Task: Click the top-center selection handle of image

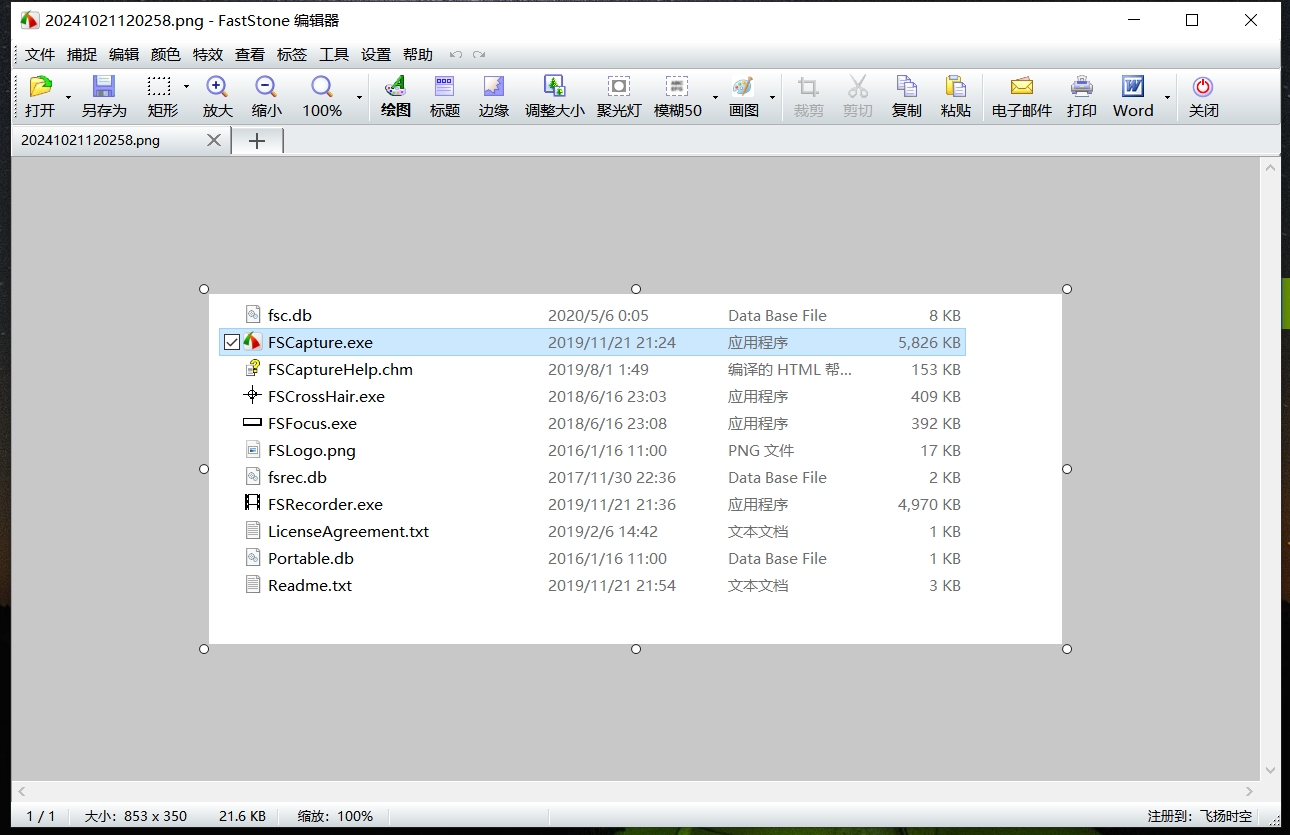Action: coord(636,289)
